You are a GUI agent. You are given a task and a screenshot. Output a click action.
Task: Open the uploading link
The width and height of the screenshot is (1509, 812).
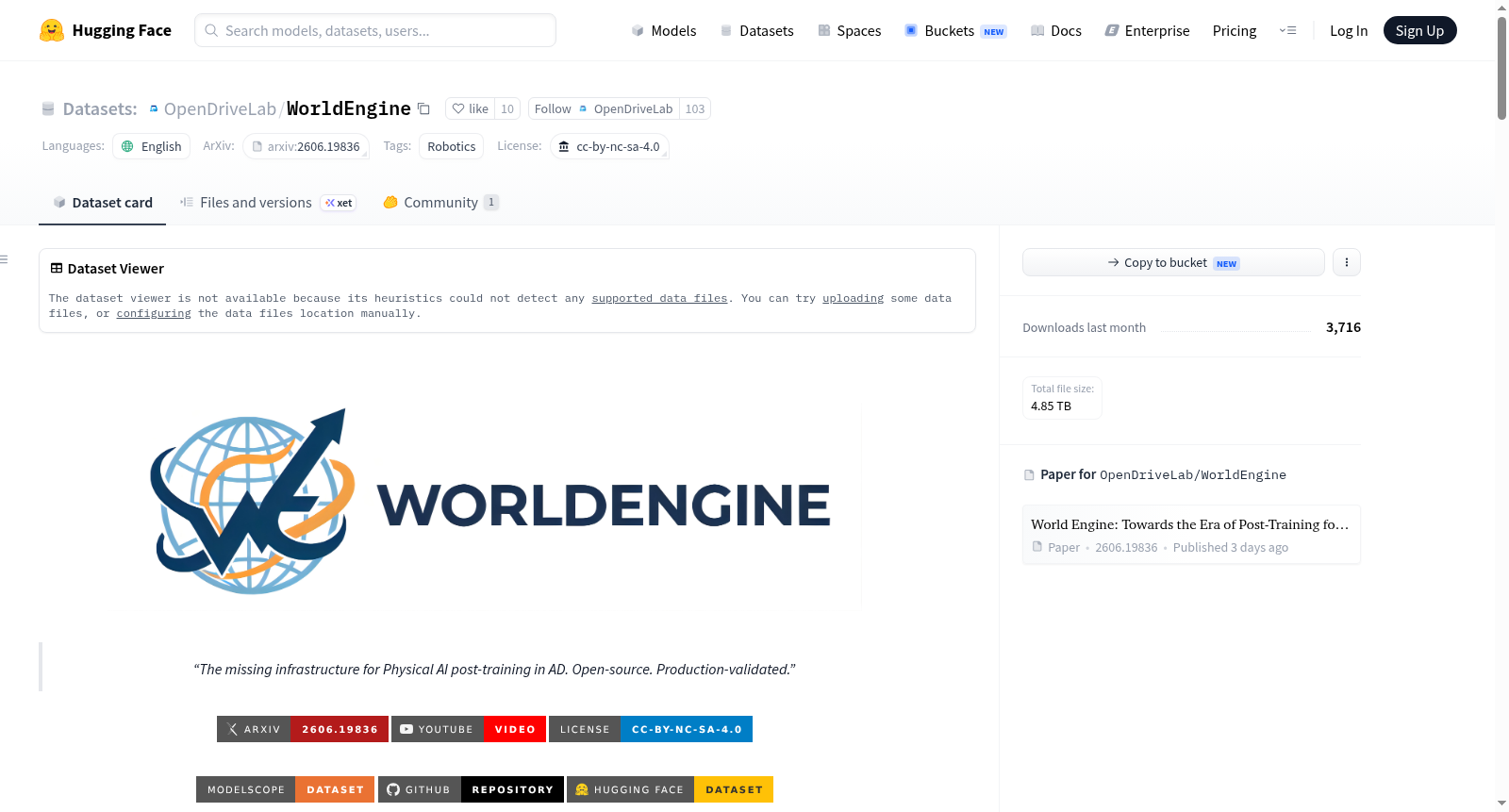pos(853,298)
